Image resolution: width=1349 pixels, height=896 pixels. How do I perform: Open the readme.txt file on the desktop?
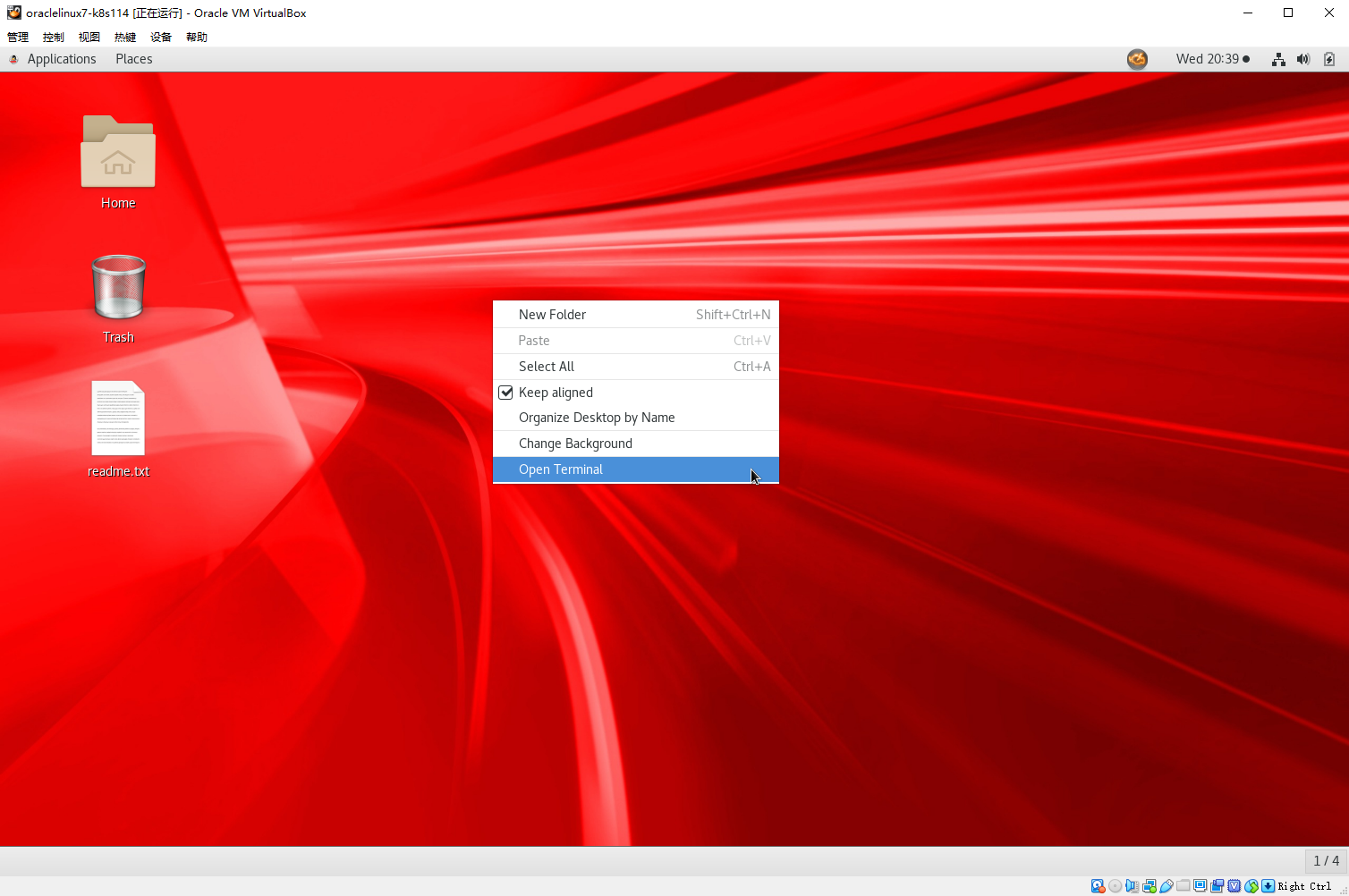(118, 418)
